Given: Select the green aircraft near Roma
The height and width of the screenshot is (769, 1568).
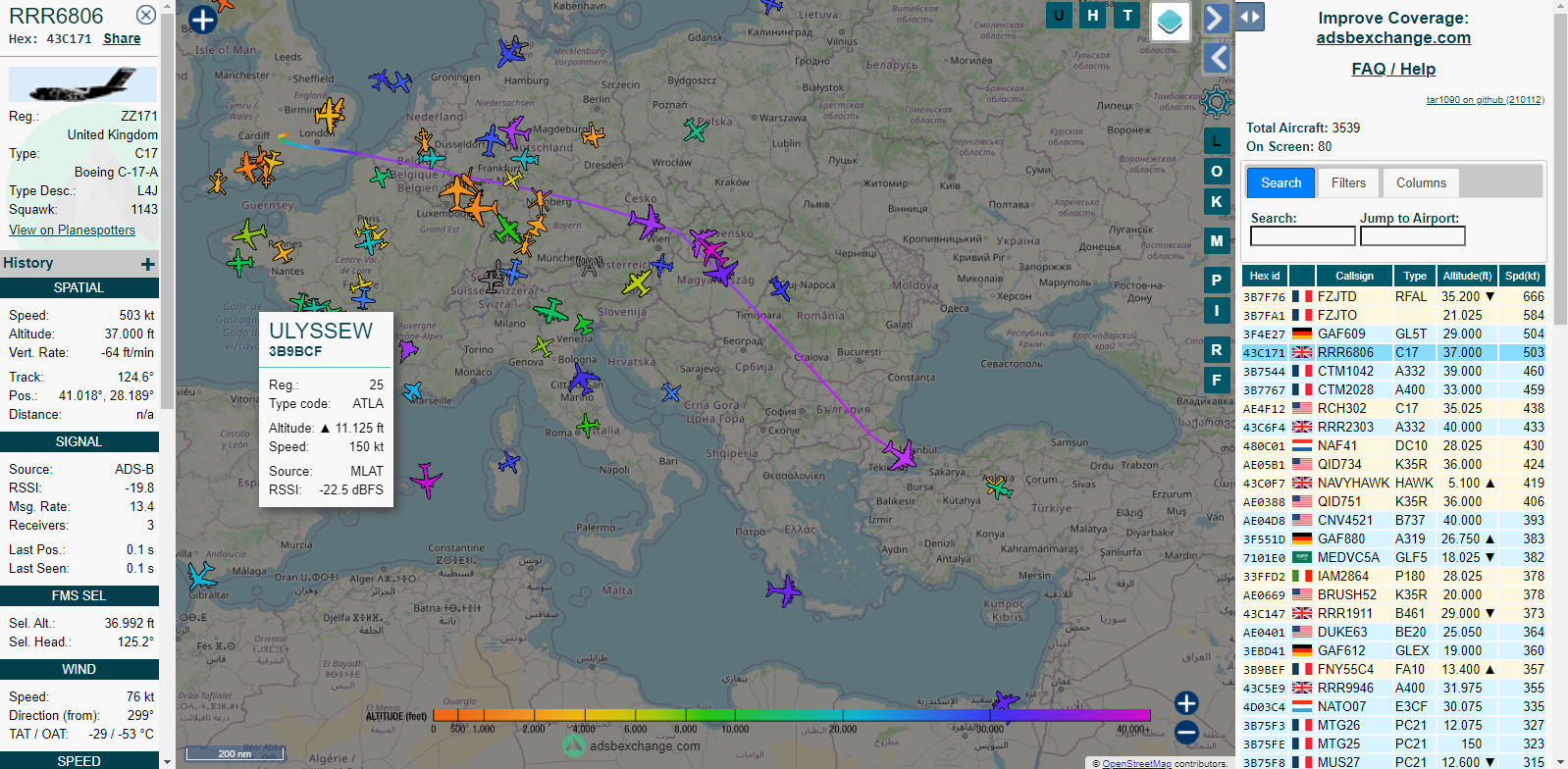Looking at the screenshot, I should point(588,426).
